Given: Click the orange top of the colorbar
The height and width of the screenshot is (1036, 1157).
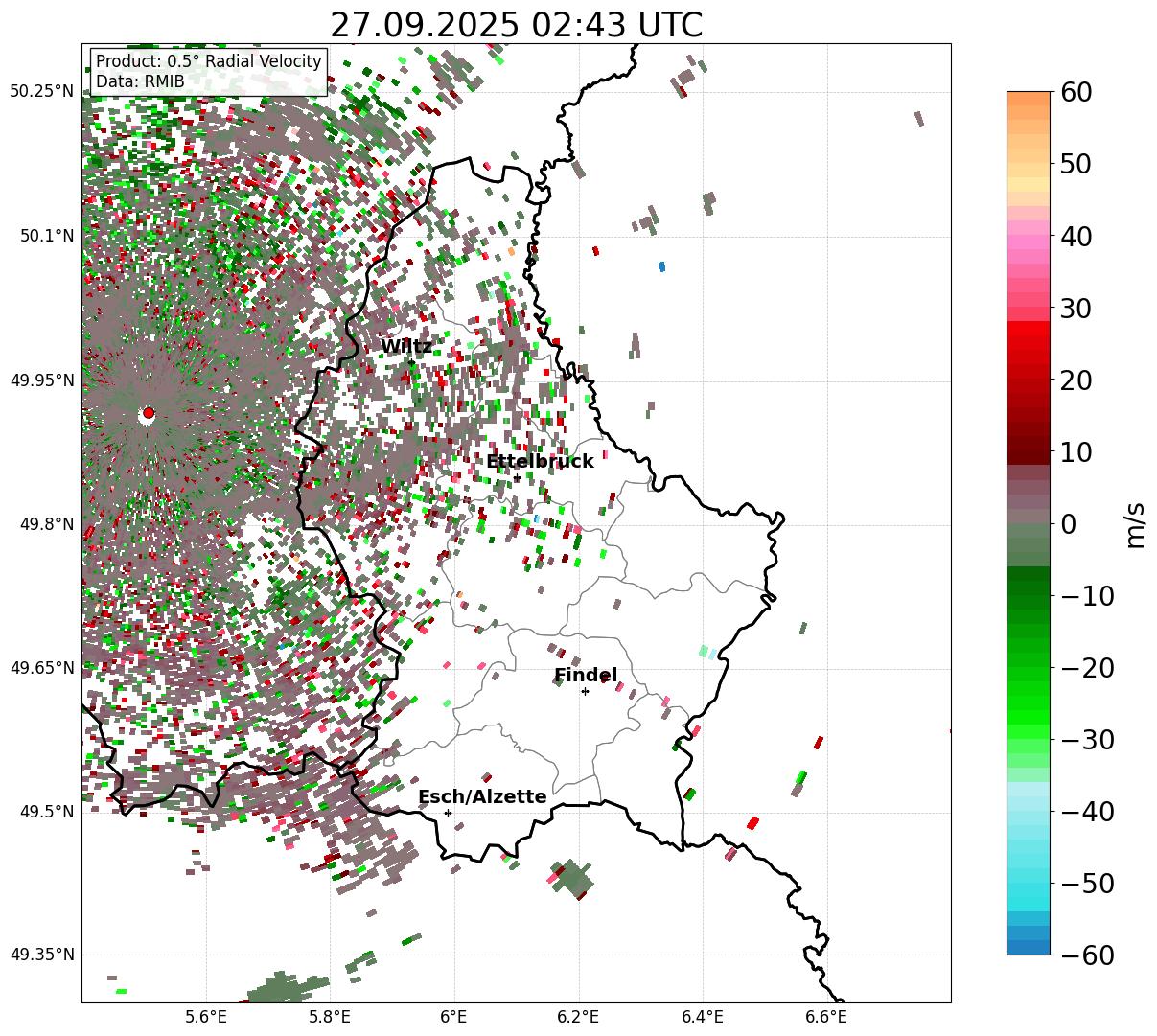Looking at the screenshot, I should coord(1029,99).
